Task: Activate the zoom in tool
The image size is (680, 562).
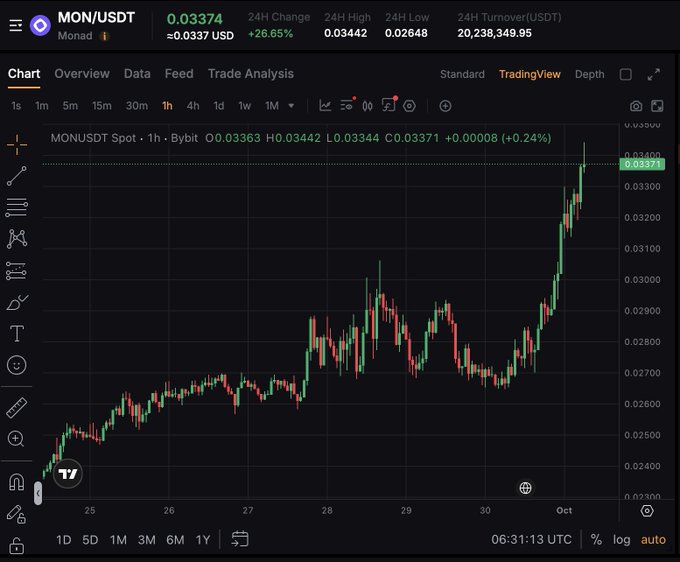Action: [x=16, y=439]
